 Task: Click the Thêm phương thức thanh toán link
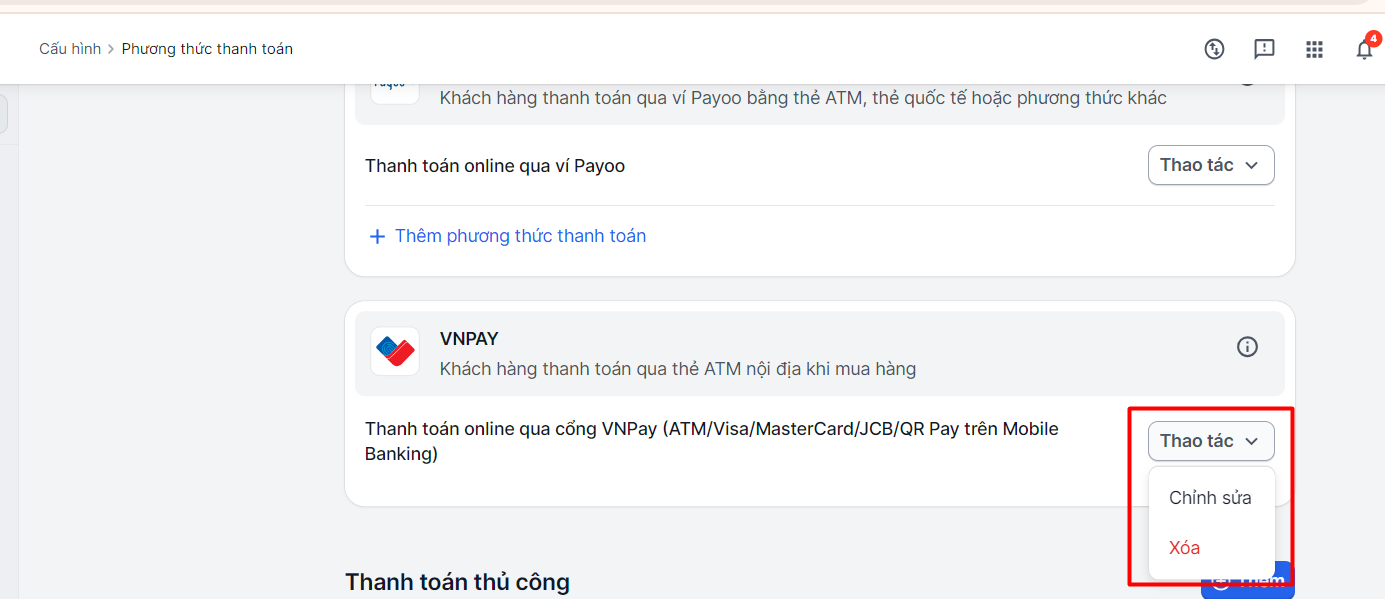pyautogui.click(x=520, y=236)
